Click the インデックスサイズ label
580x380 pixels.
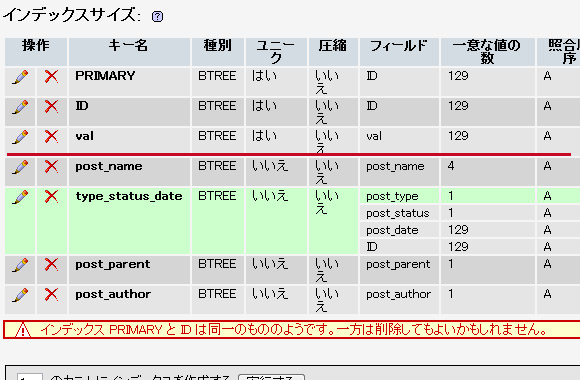pos(72,16)
